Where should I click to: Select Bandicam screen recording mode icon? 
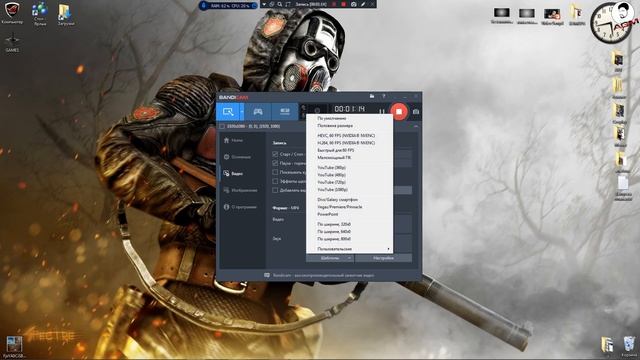228,111
